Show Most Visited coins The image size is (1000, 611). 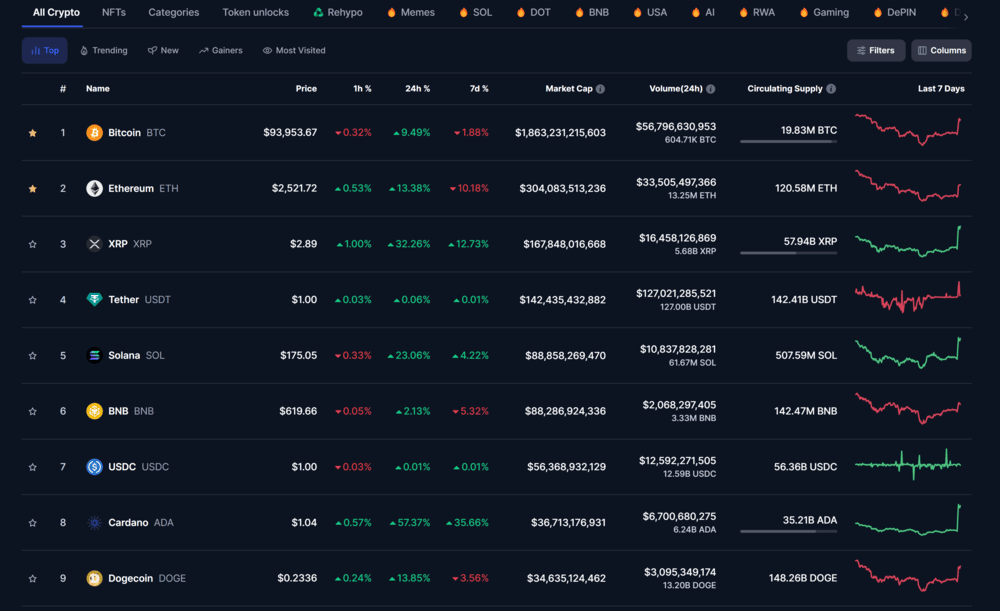pos(294,50)
